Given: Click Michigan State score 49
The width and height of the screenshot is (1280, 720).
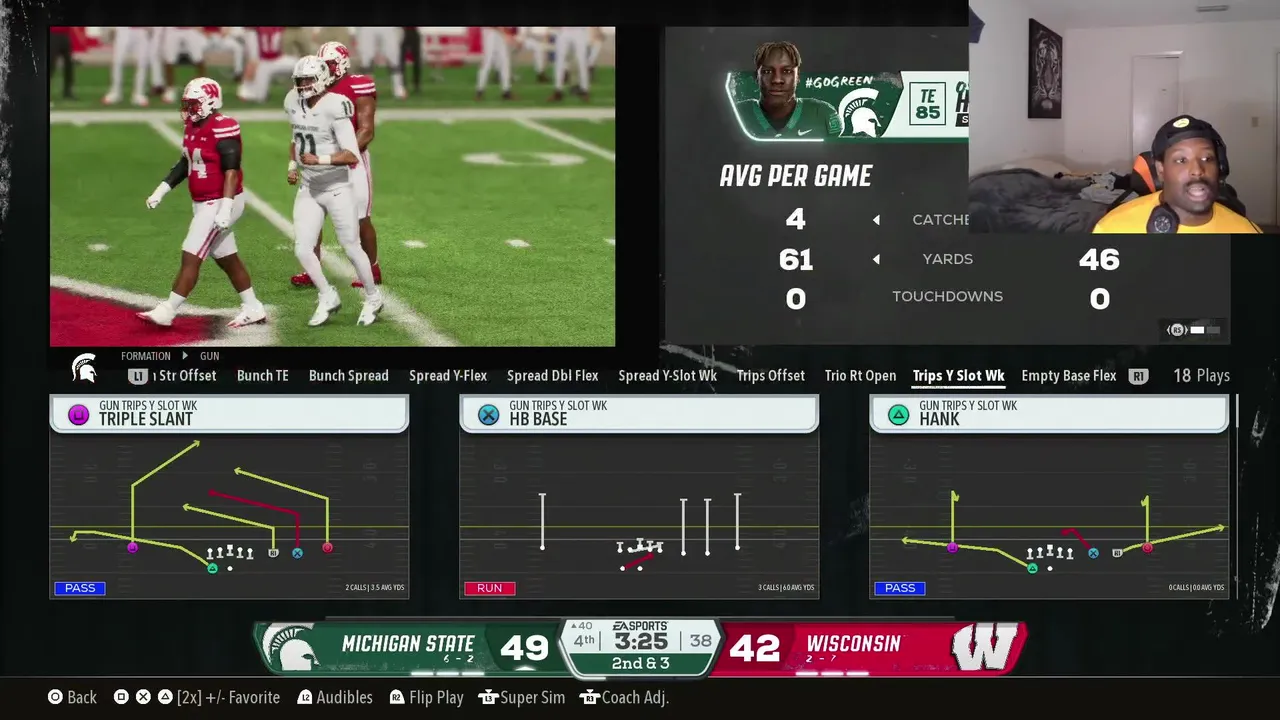Looking at the screenshot, I should click(x=524, y=649).
